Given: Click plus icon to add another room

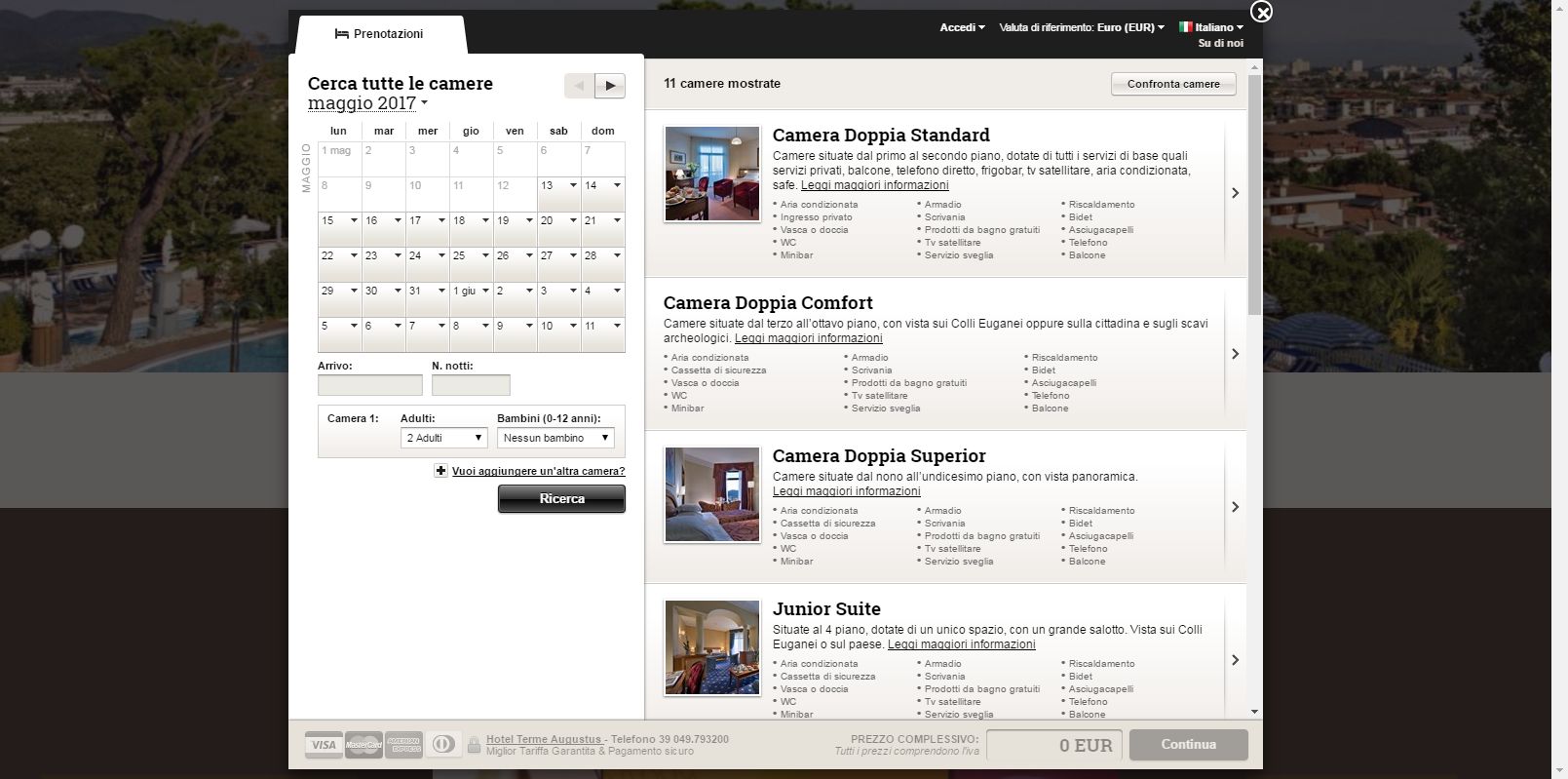Looking at the screenshot, I should point(440,471).
